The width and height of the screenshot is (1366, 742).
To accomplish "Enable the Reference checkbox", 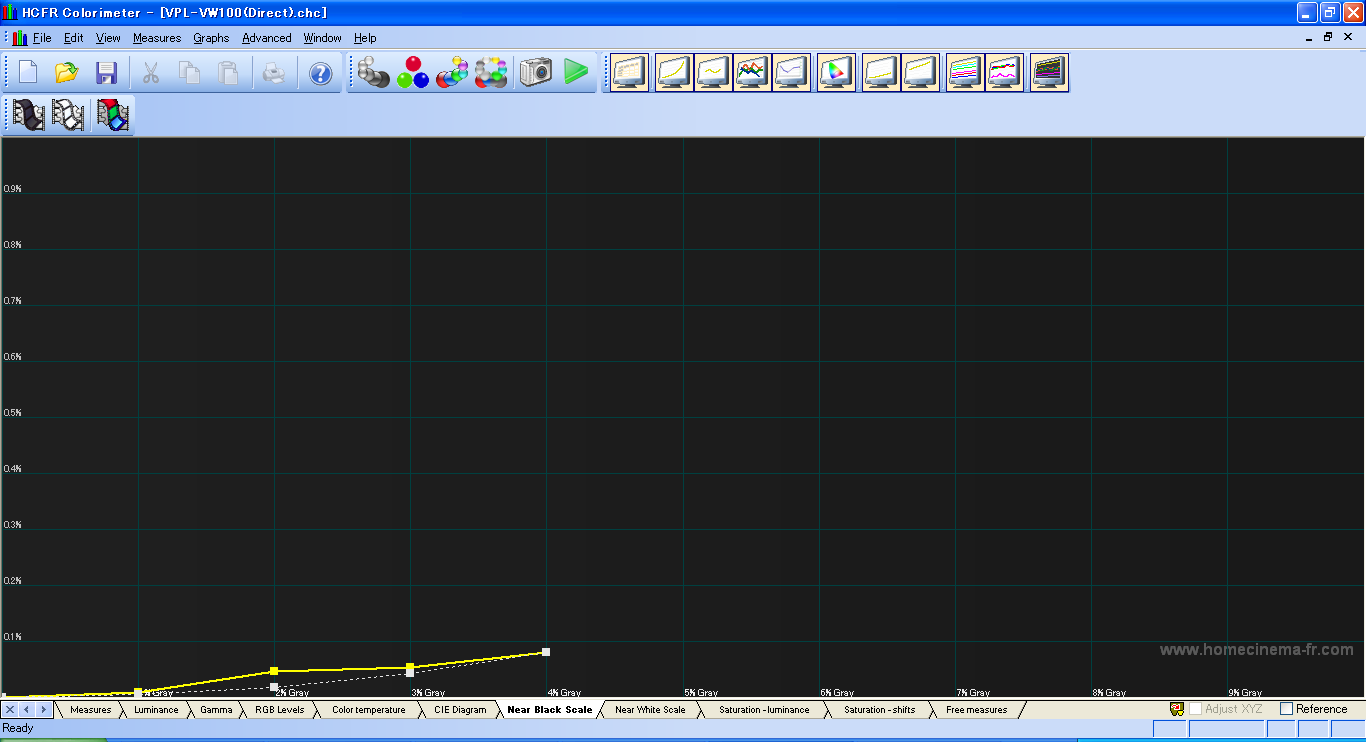I will (1287, 709).
